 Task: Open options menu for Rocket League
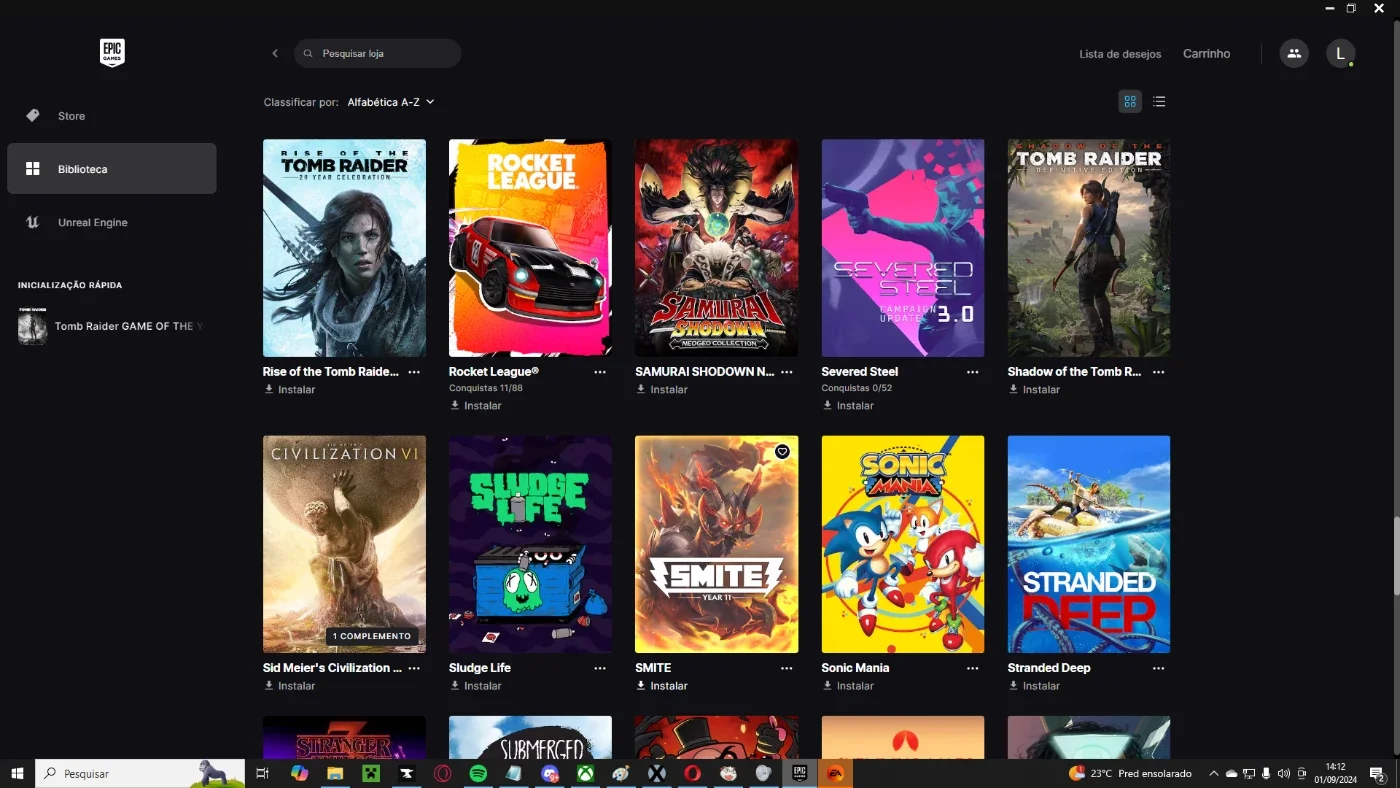600,372
